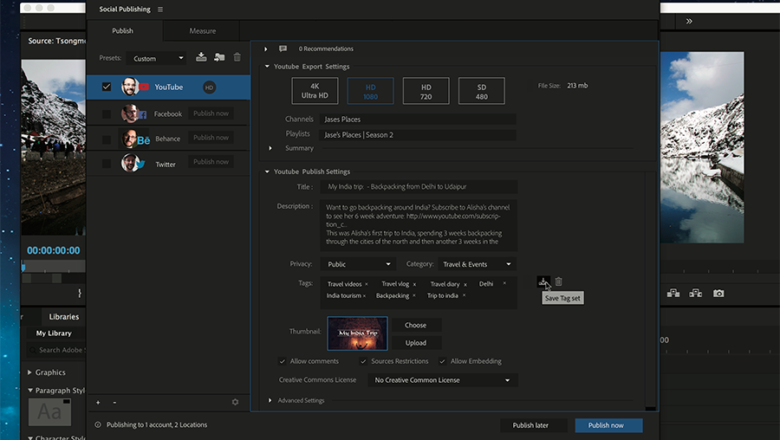This screenshot has height=440, width=780.
Task: Click the publishing info icon in status bar
Action: tap(98, 425)
